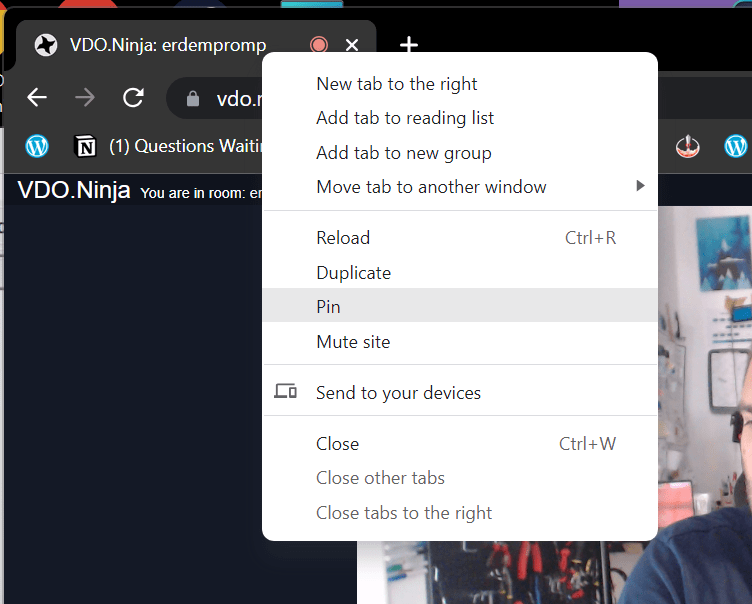Expand Move tab to another window submenu
Image resolution: width=752 pixels, height=604 pixels.
pyautogui.click(x=460, y=187)
